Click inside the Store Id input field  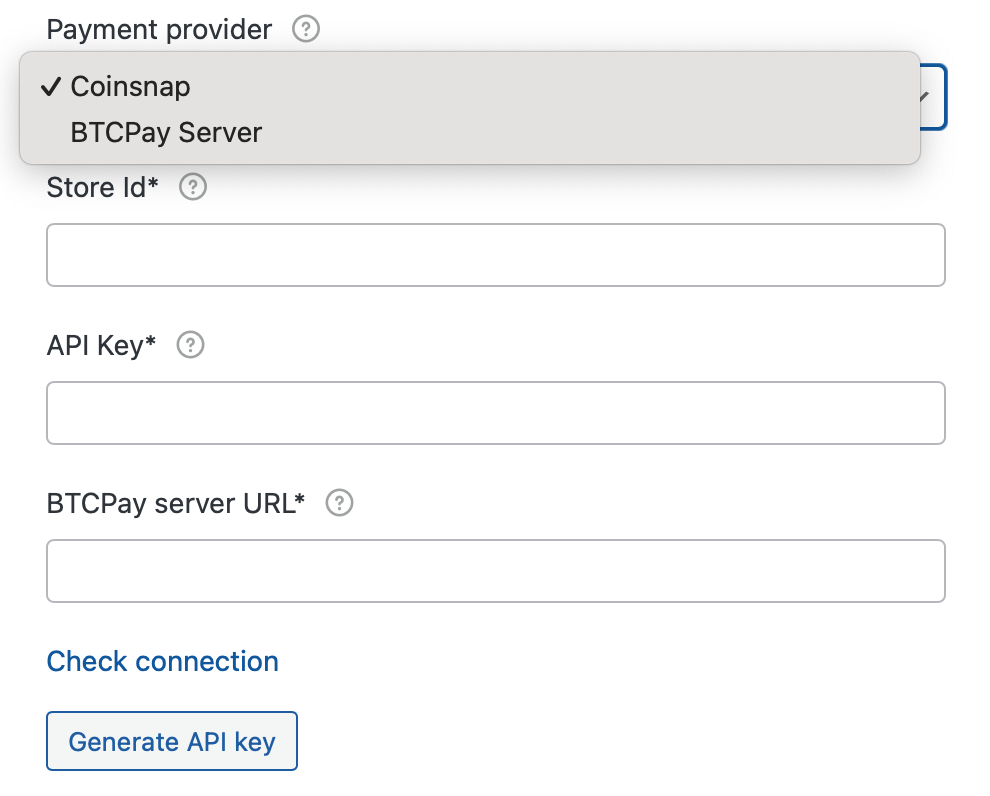pos(496,255)
